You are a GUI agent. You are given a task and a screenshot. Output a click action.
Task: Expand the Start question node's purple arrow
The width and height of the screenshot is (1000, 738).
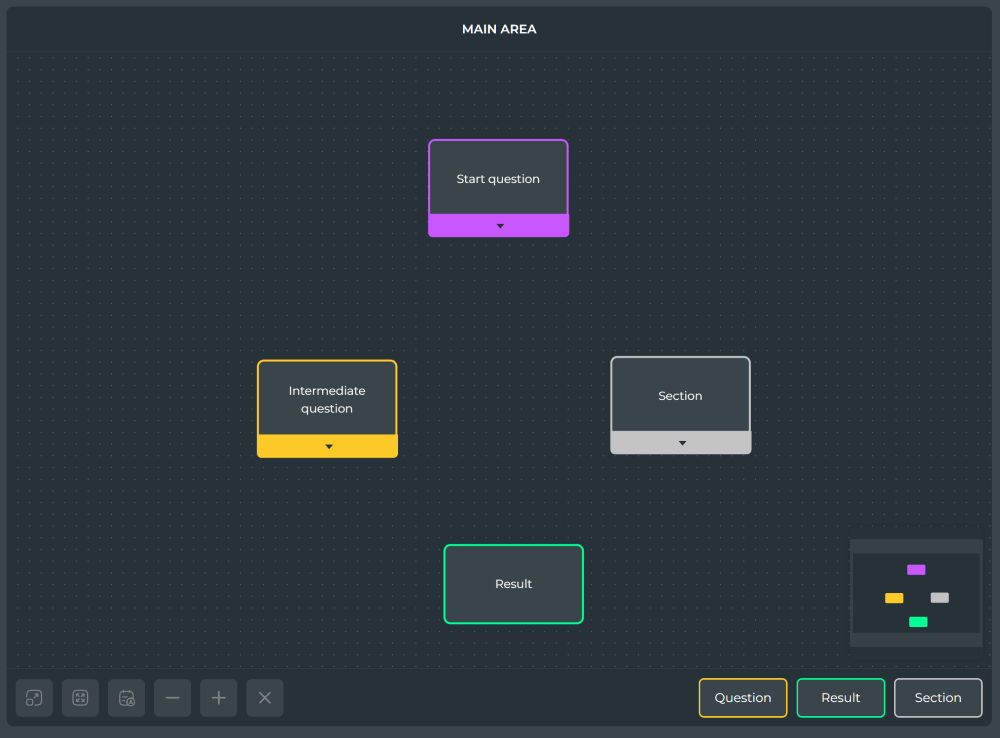pos(499,226)
